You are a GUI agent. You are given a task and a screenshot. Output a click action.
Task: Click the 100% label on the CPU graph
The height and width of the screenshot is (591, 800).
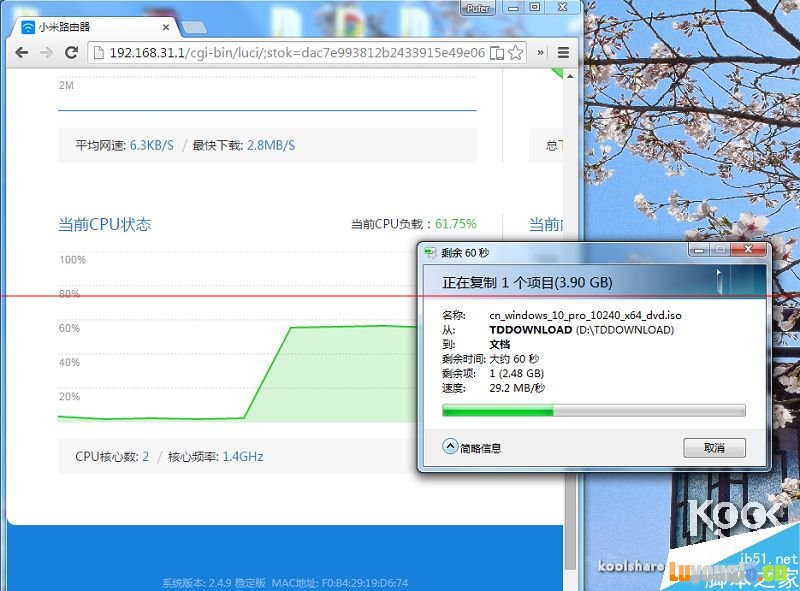72,260
